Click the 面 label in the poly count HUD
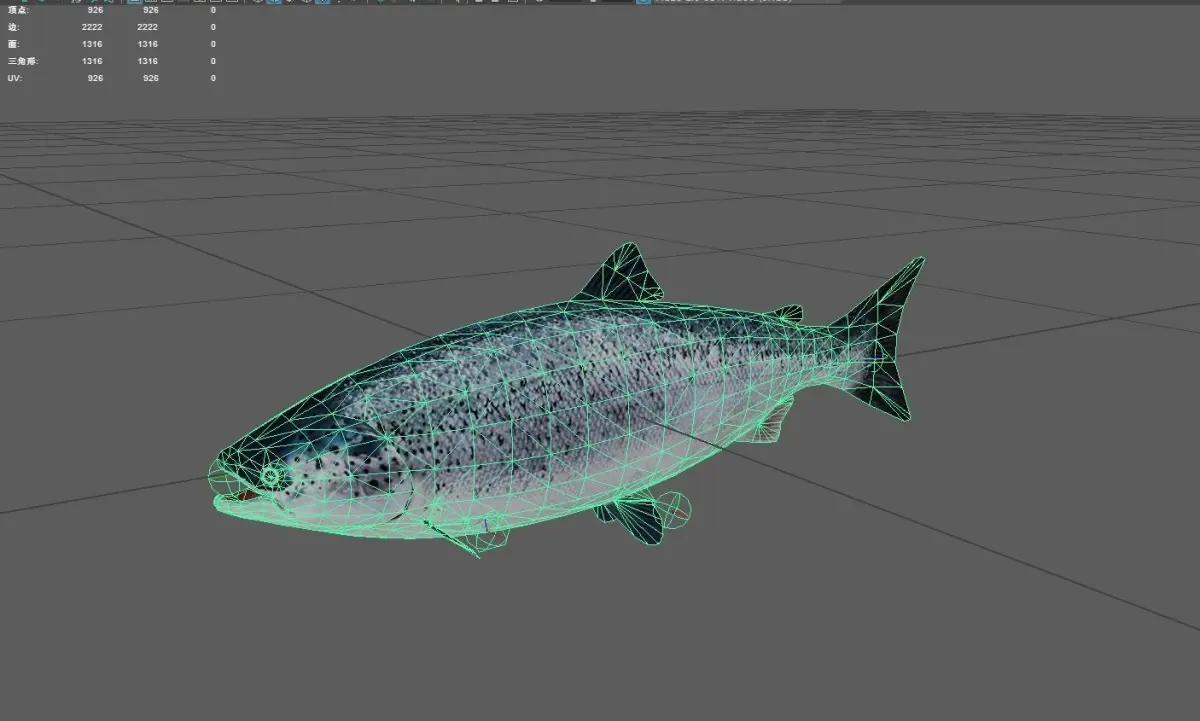This screenshot has height=721, width=1200. [x=13, y=44]
